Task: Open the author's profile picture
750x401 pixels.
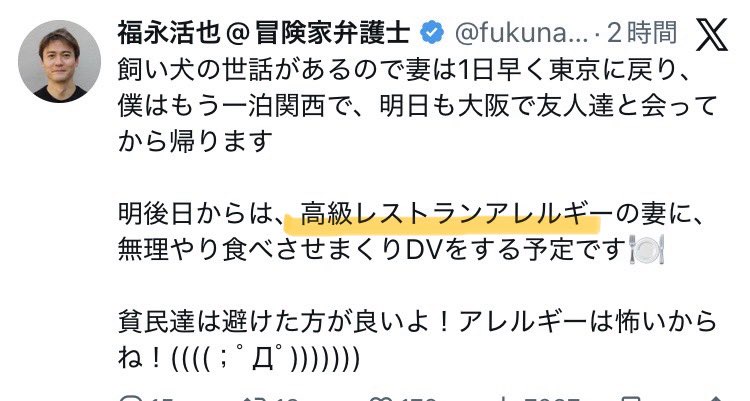Action: (x=60, y=61)
